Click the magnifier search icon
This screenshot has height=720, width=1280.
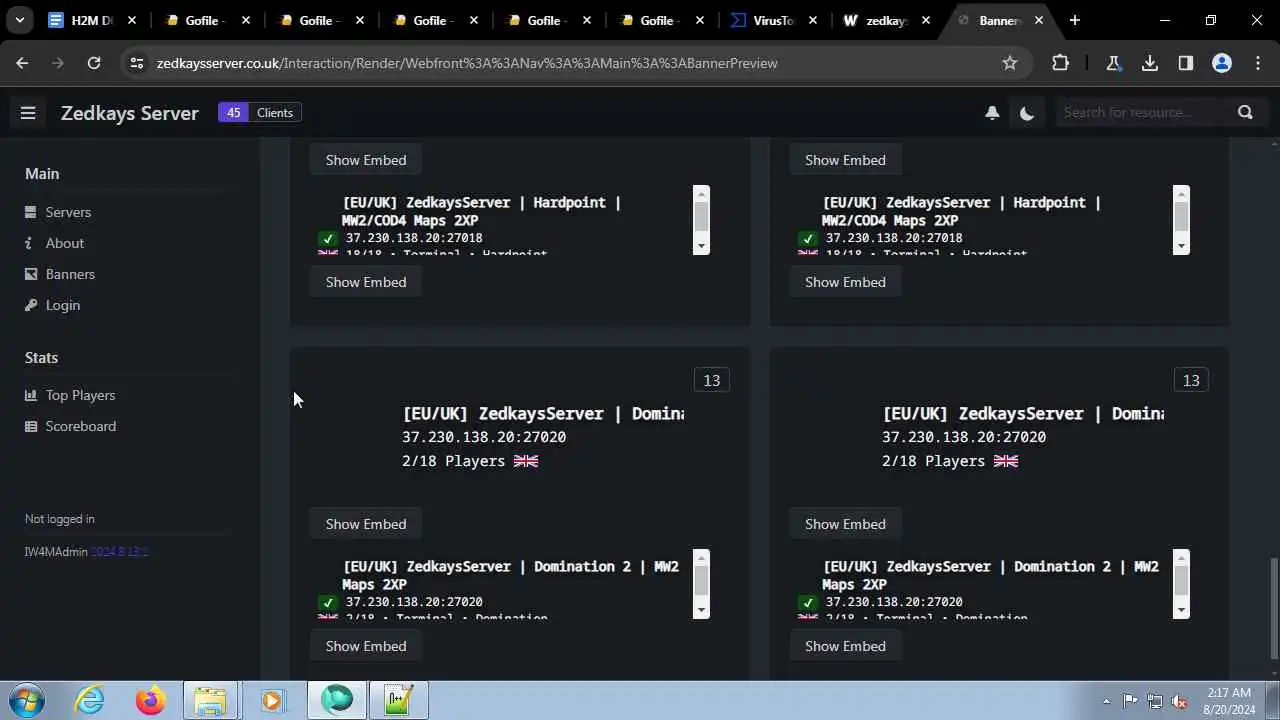click(1245, 112)
